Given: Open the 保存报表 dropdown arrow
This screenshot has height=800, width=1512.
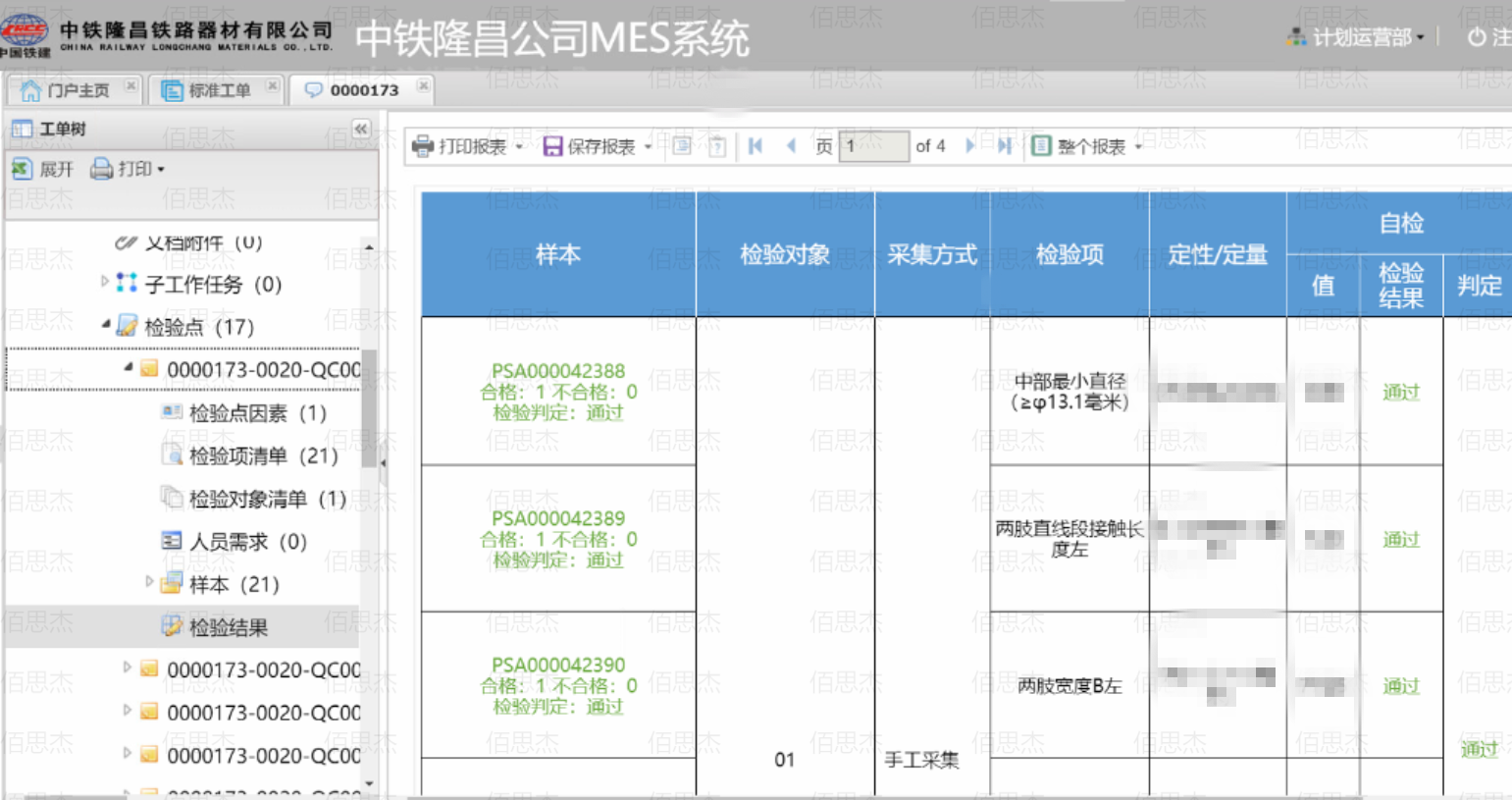Looking at the screenshot, I should coord(648,147).
